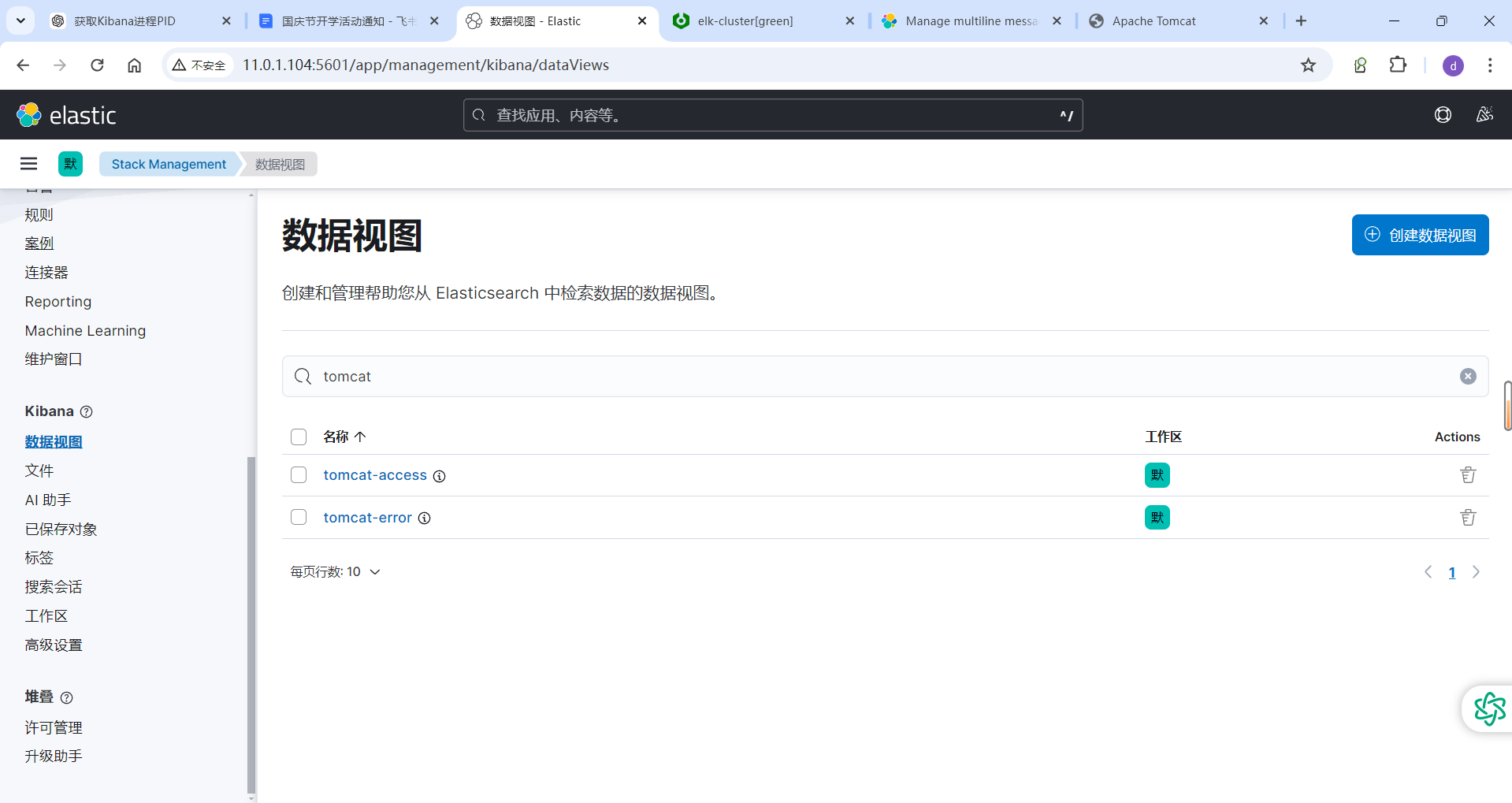Open the Kibana hamburger navigation menu
Image resolution: width=1512 pixels, height=803 pixels.
coord(29,164)
